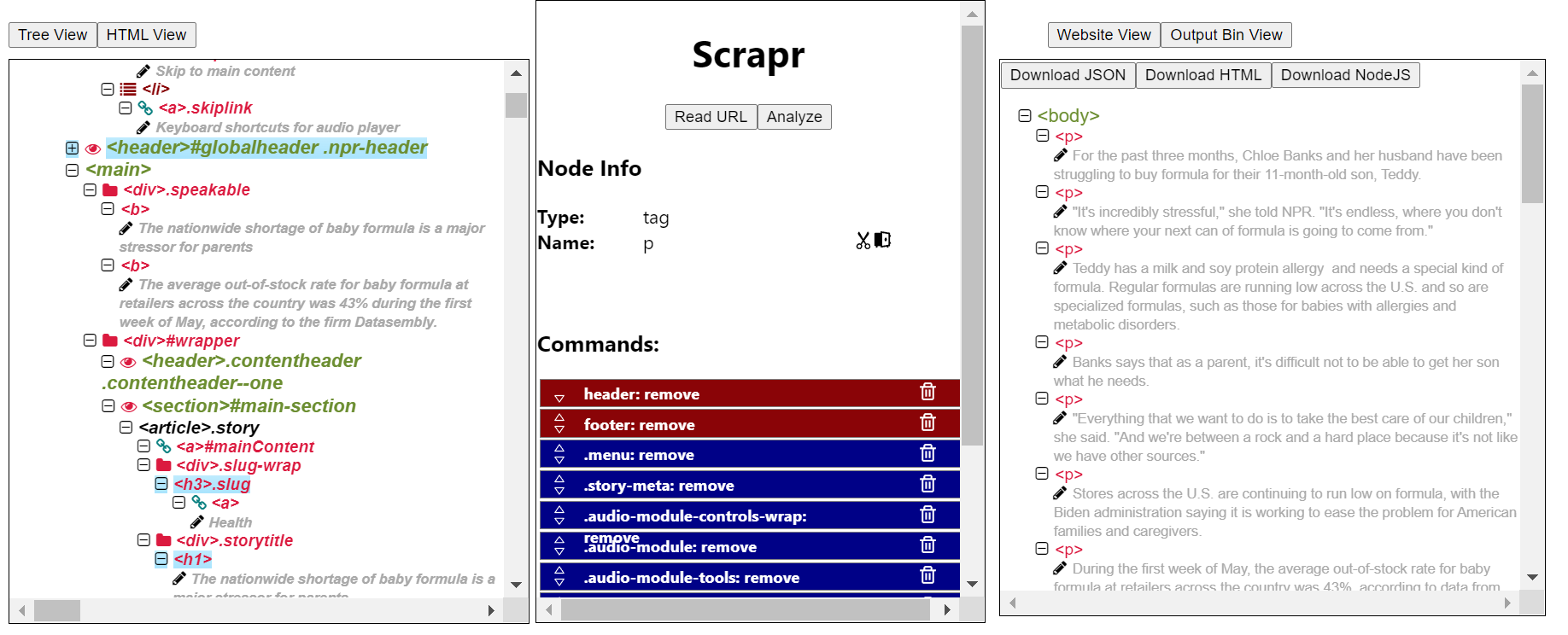Screen dimensions: 1568x635
Task: Switch to the HTML View tab
Action: (x=146, y=35)
